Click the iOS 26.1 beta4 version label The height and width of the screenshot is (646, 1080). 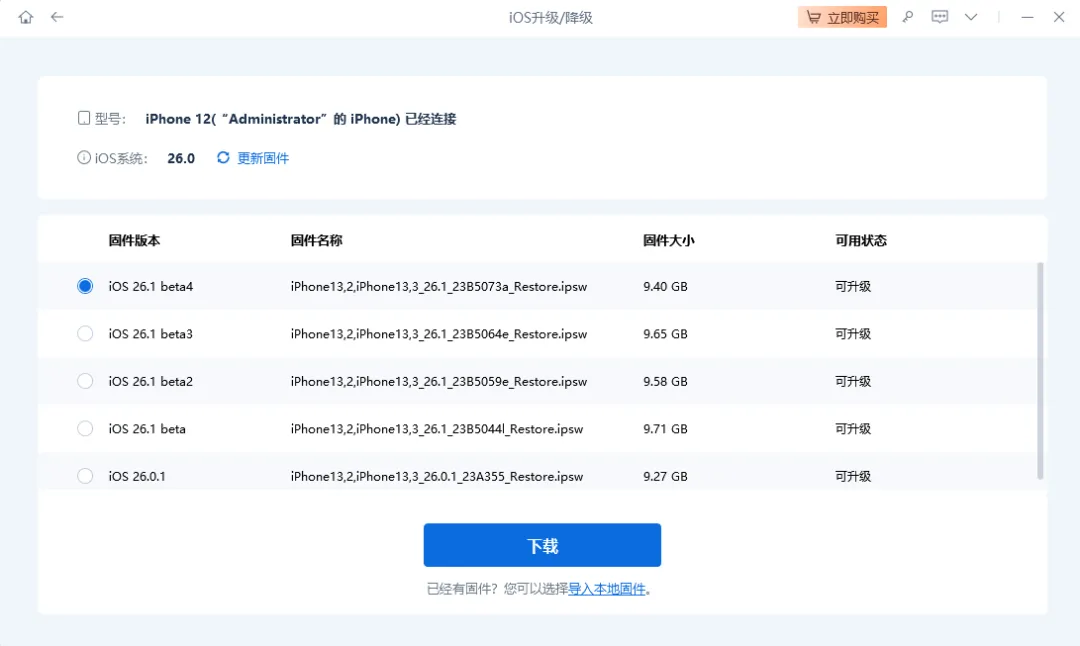coord(151,286)
